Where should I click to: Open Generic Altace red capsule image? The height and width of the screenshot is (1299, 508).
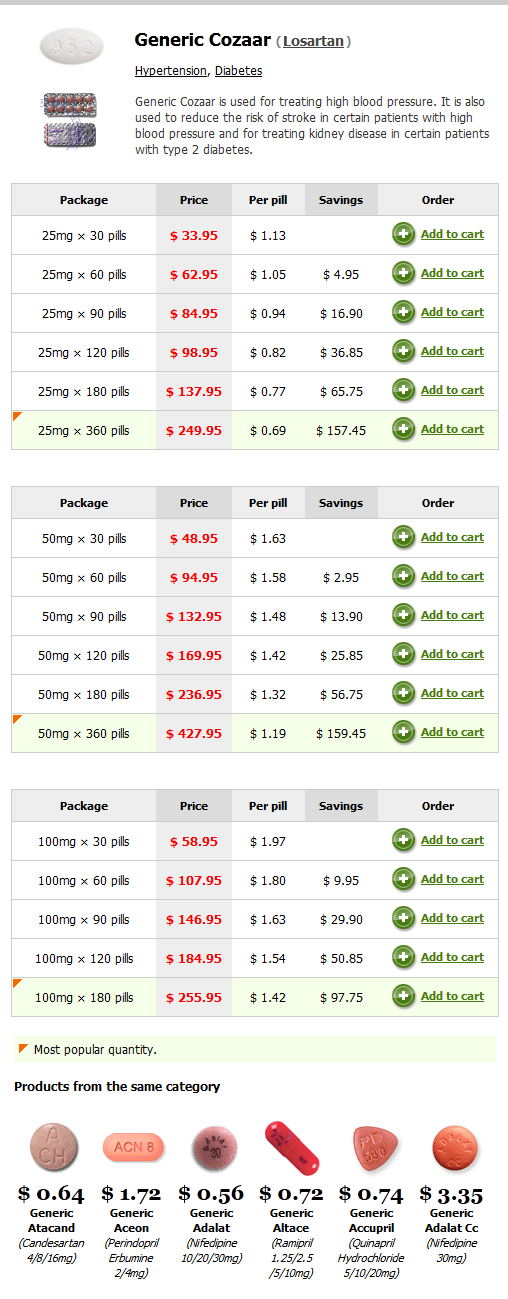click(291, 1148)
